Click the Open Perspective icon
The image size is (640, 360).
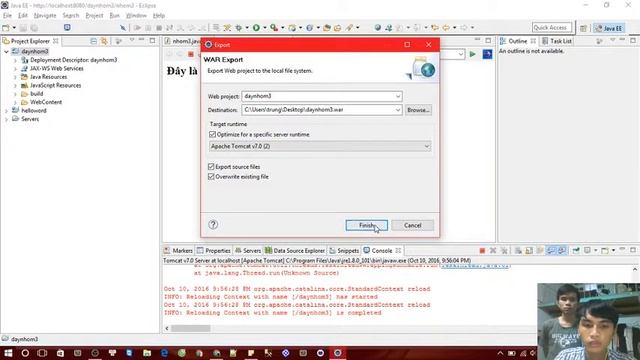(x=583, y=28)
